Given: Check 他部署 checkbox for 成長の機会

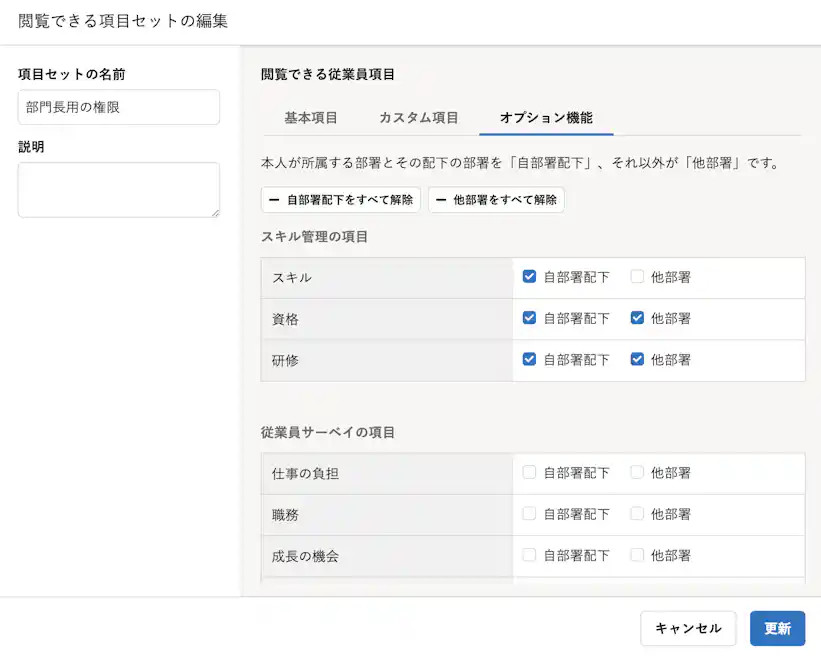Looking at the screenshot, I should pos(636,555).
